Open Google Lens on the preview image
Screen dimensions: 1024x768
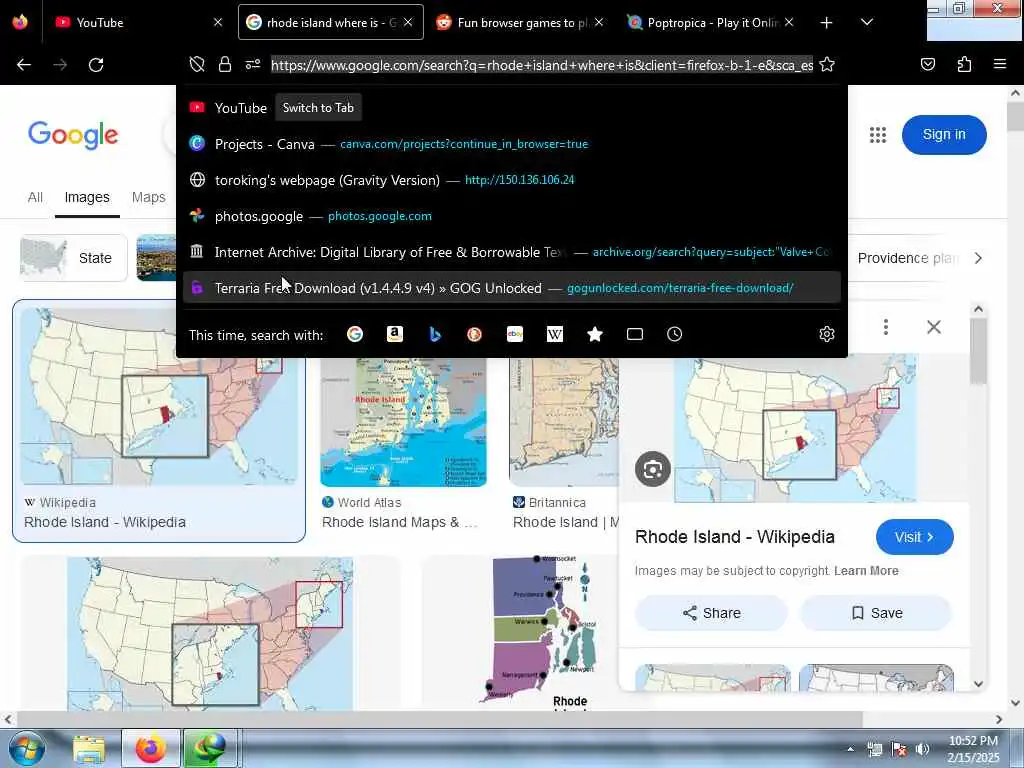(x=652, y=468)
